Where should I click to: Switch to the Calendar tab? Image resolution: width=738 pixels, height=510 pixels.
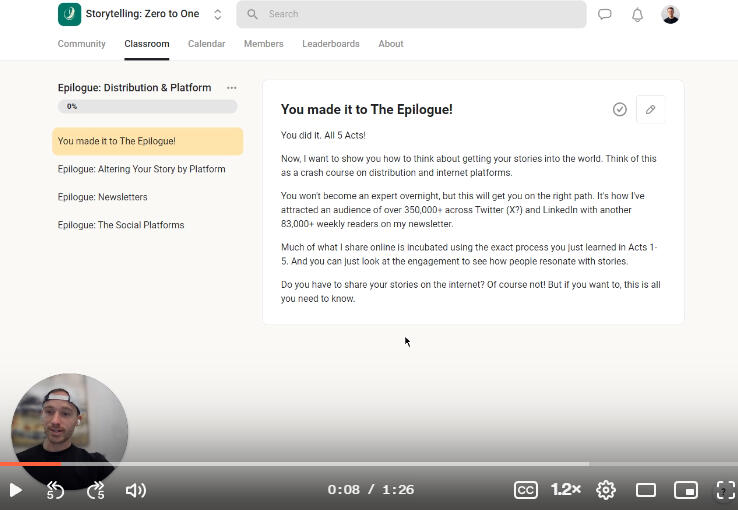tap(206, 44)
